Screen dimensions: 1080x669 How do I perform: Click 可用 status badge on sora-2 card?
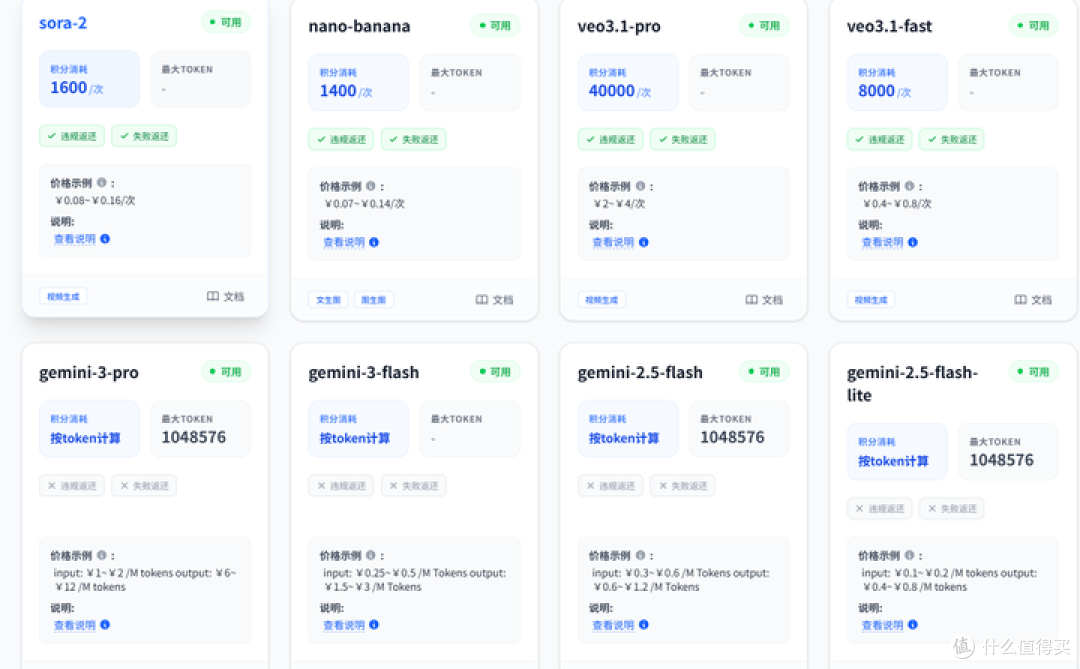(x=226, y=22)
